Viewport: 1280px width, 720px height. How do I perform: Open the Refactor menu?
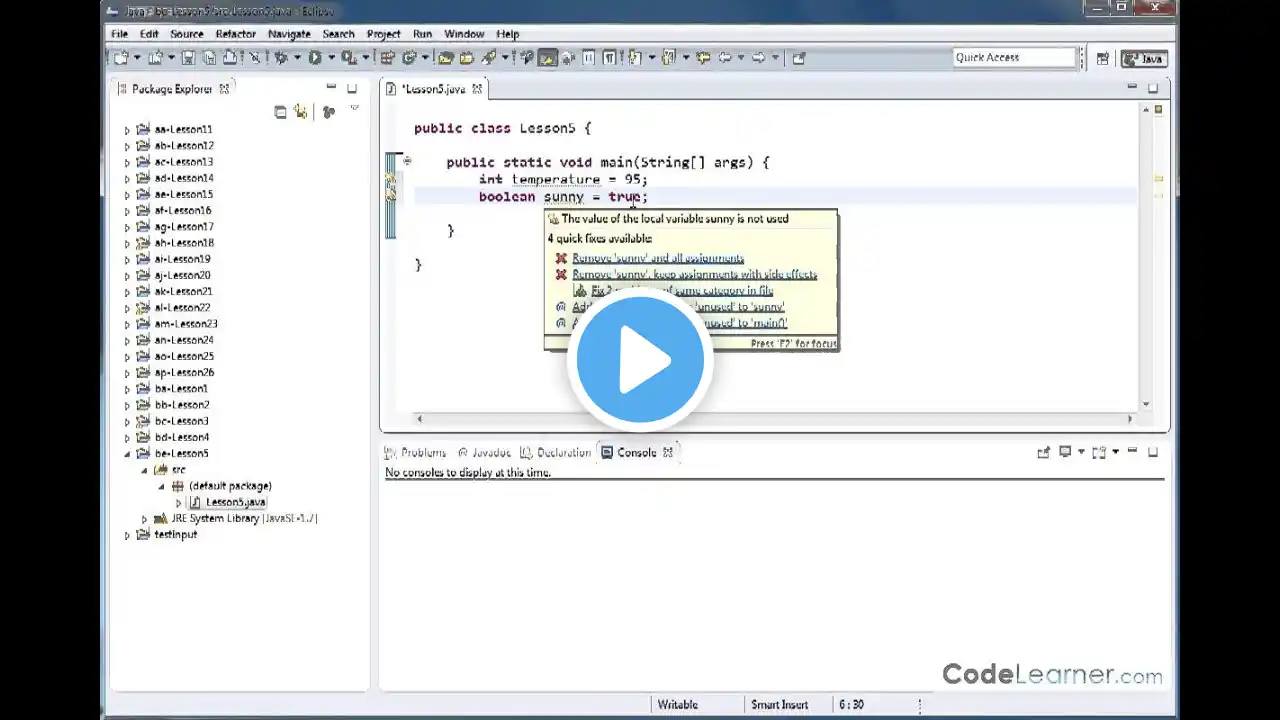point(235,34)
